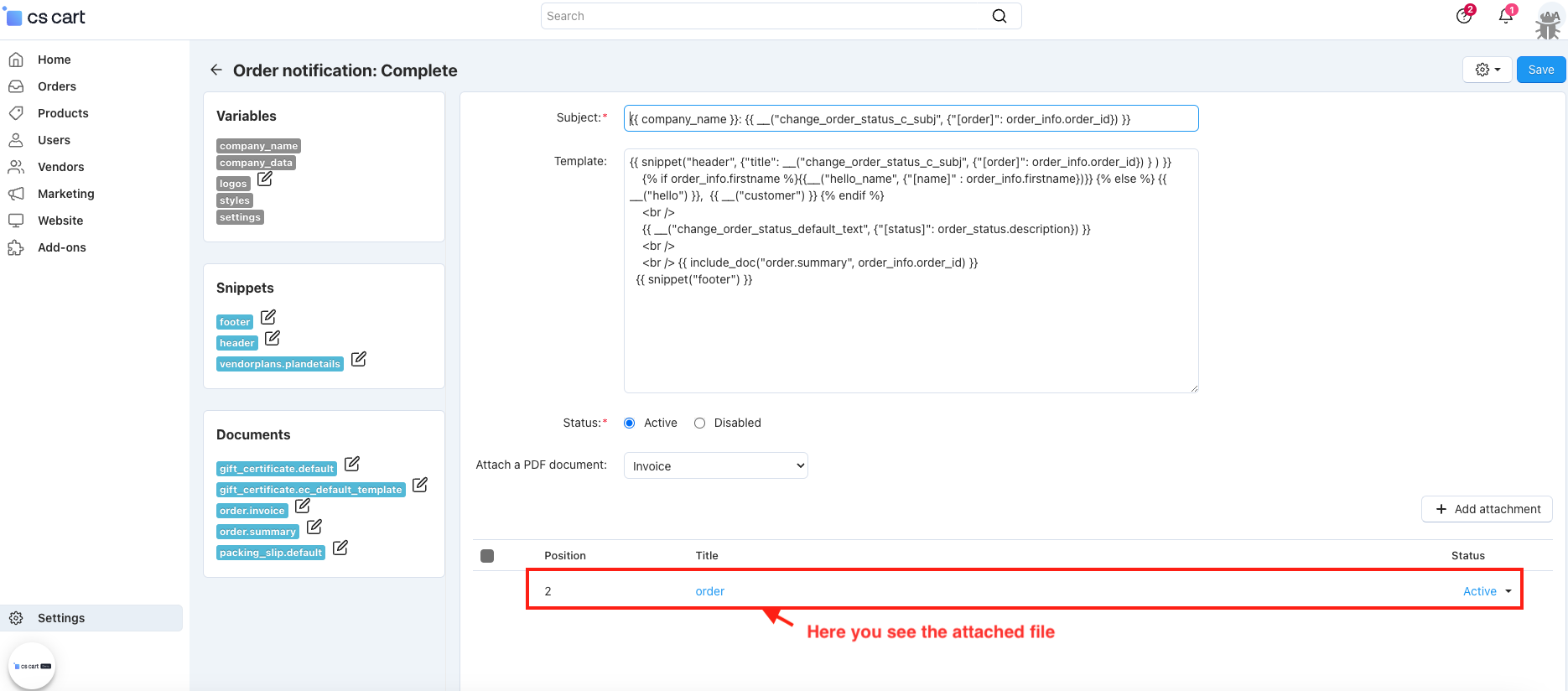
Task: Click the logos variable tag
Action: pyautogui.click(x=233, y=184)
